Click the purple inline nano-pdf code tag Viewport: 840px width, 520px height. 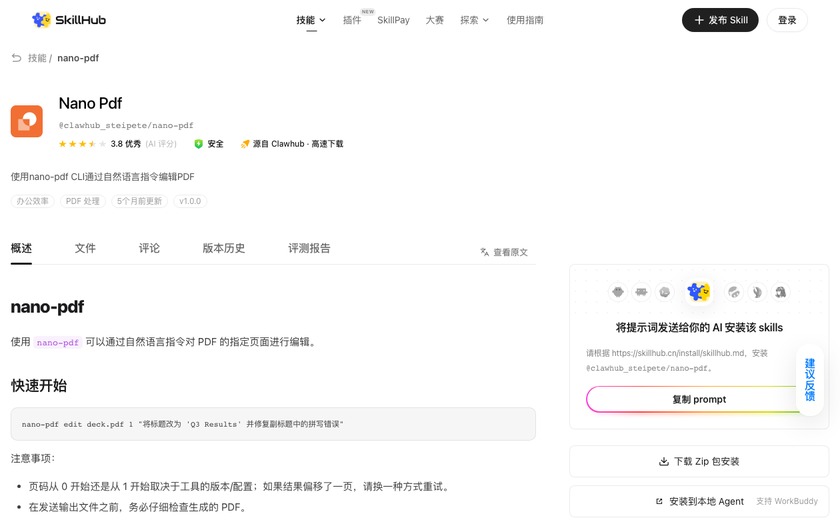coord(58,342)
